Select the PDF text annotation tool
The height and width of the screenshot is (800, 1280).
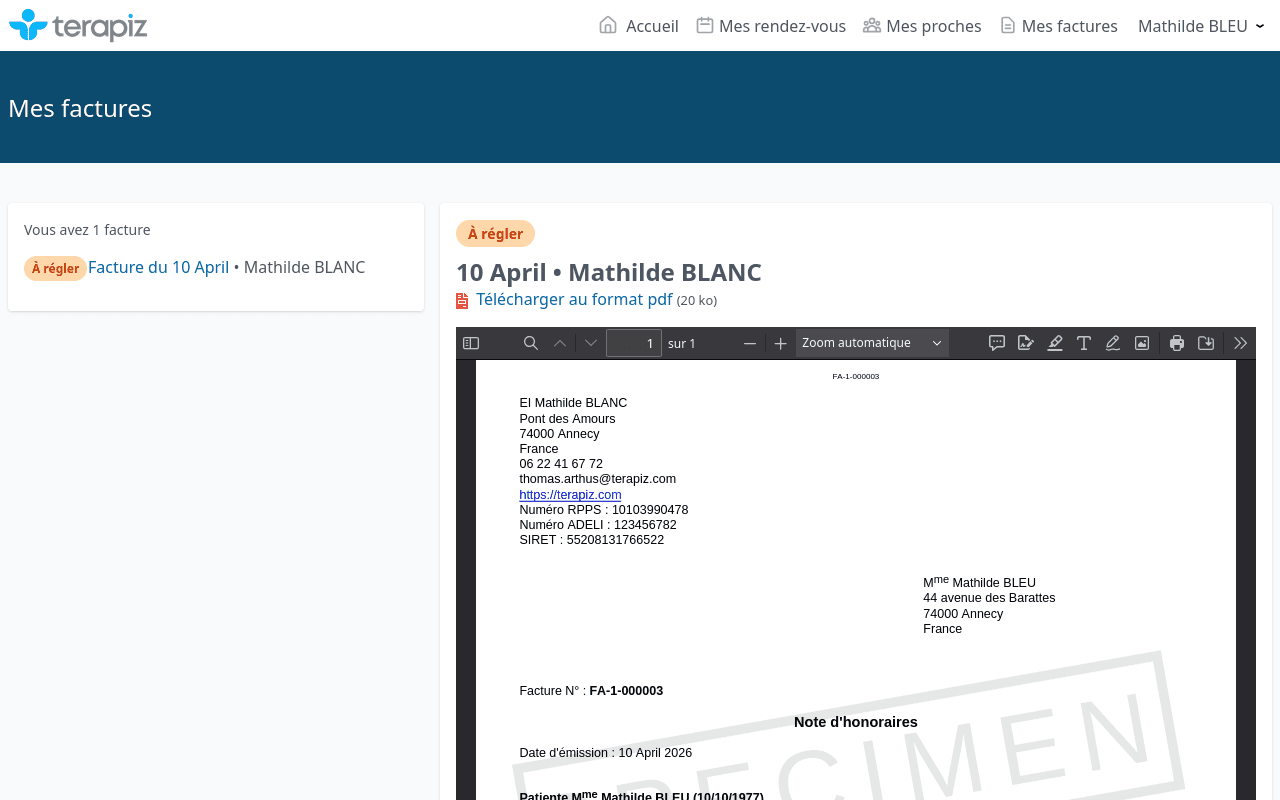coord(1084,343)
